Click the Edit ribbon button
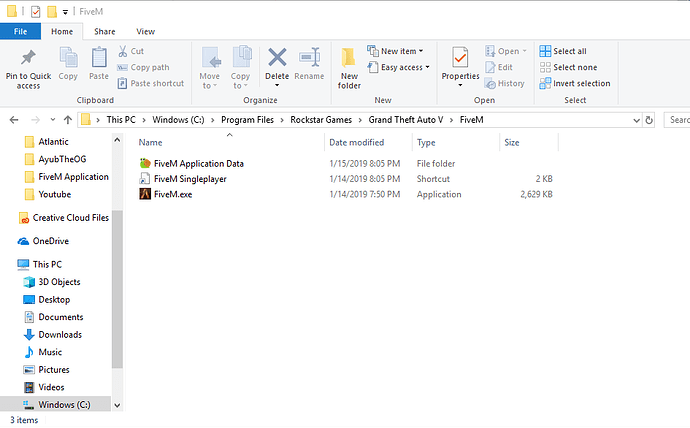Viewport: 690px width, 428px height. pos(499,67)
